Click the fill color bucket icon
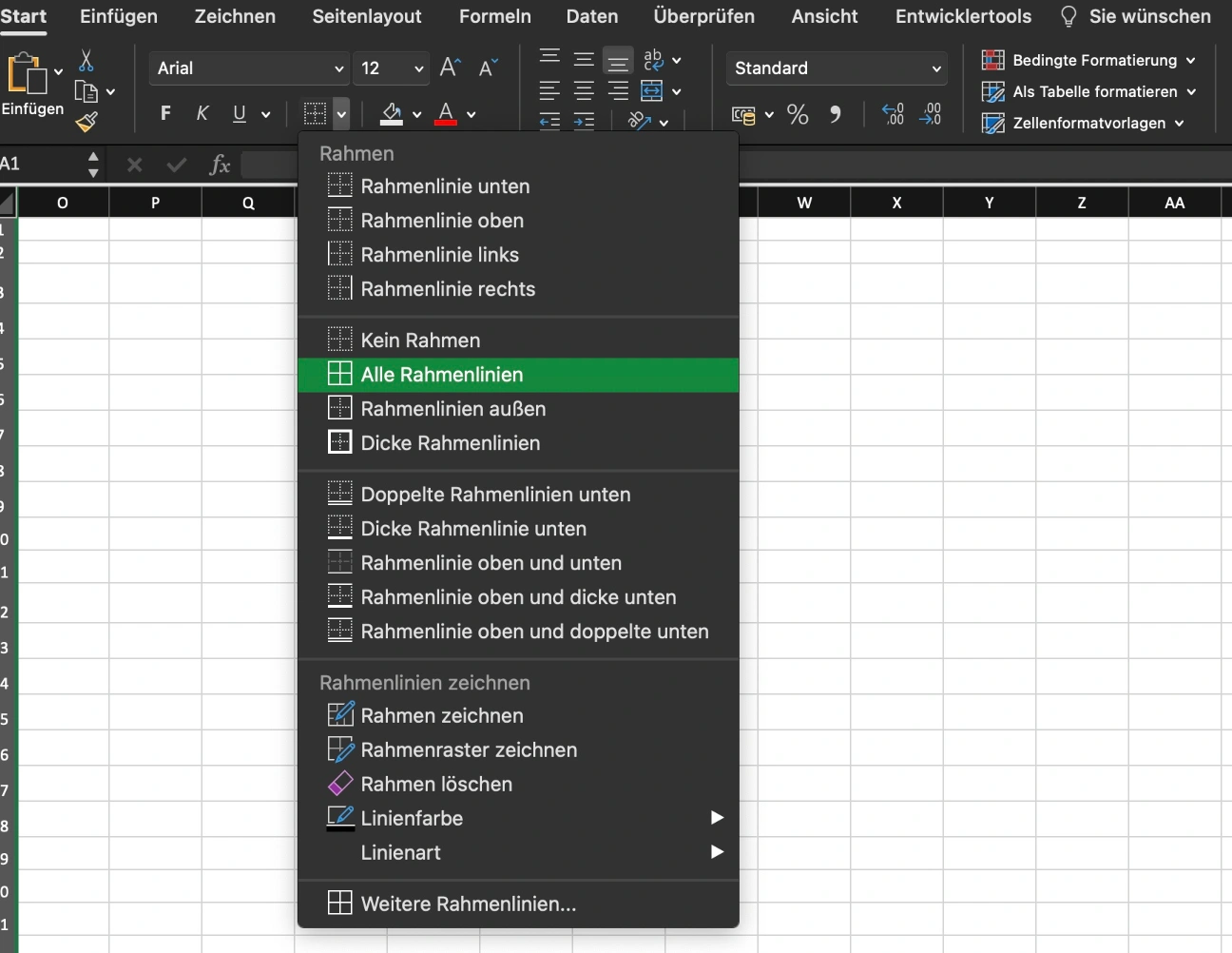This screenshot has height=953, width=1232. coord(391,114)
